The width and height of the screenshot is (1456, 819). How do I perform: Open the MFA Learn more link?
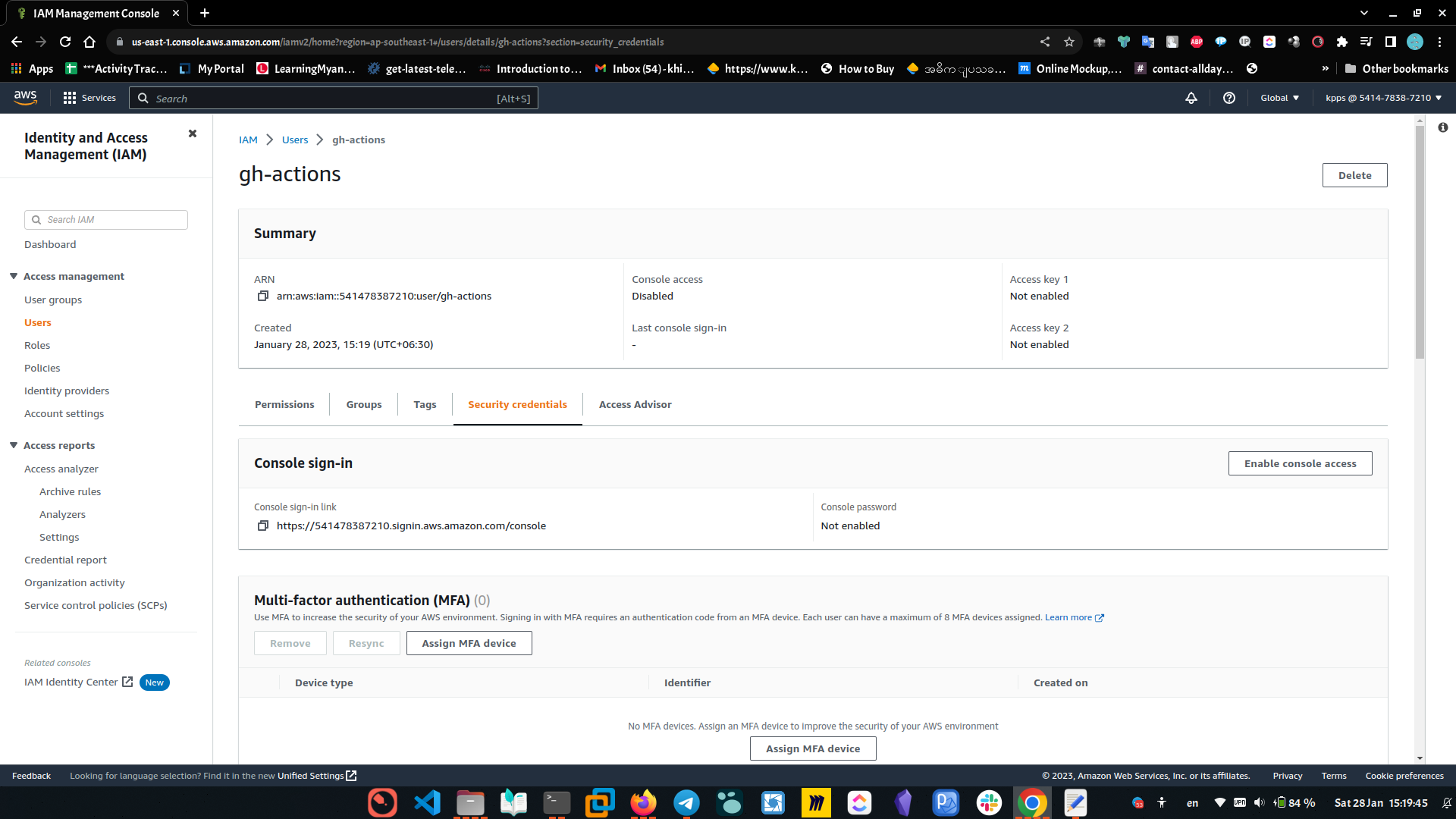[x=1074, y=617]
